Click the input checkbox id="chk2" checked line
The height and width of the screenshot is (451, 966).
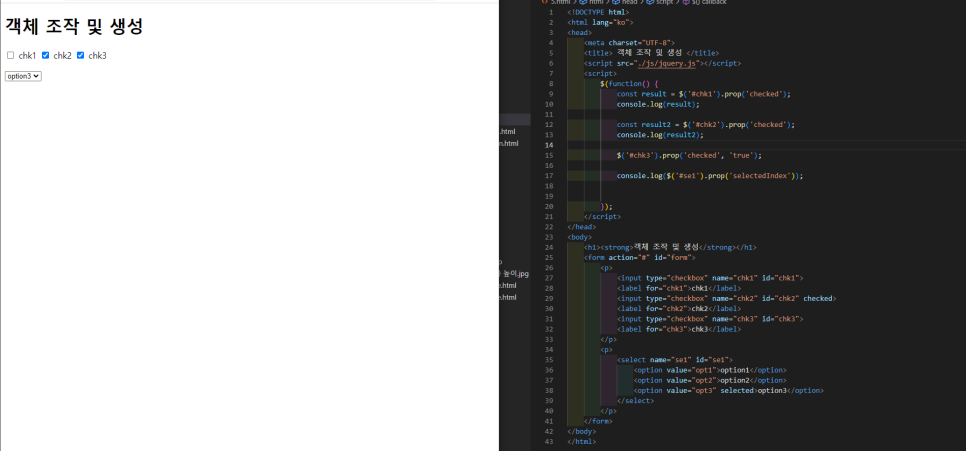[726, 298]
